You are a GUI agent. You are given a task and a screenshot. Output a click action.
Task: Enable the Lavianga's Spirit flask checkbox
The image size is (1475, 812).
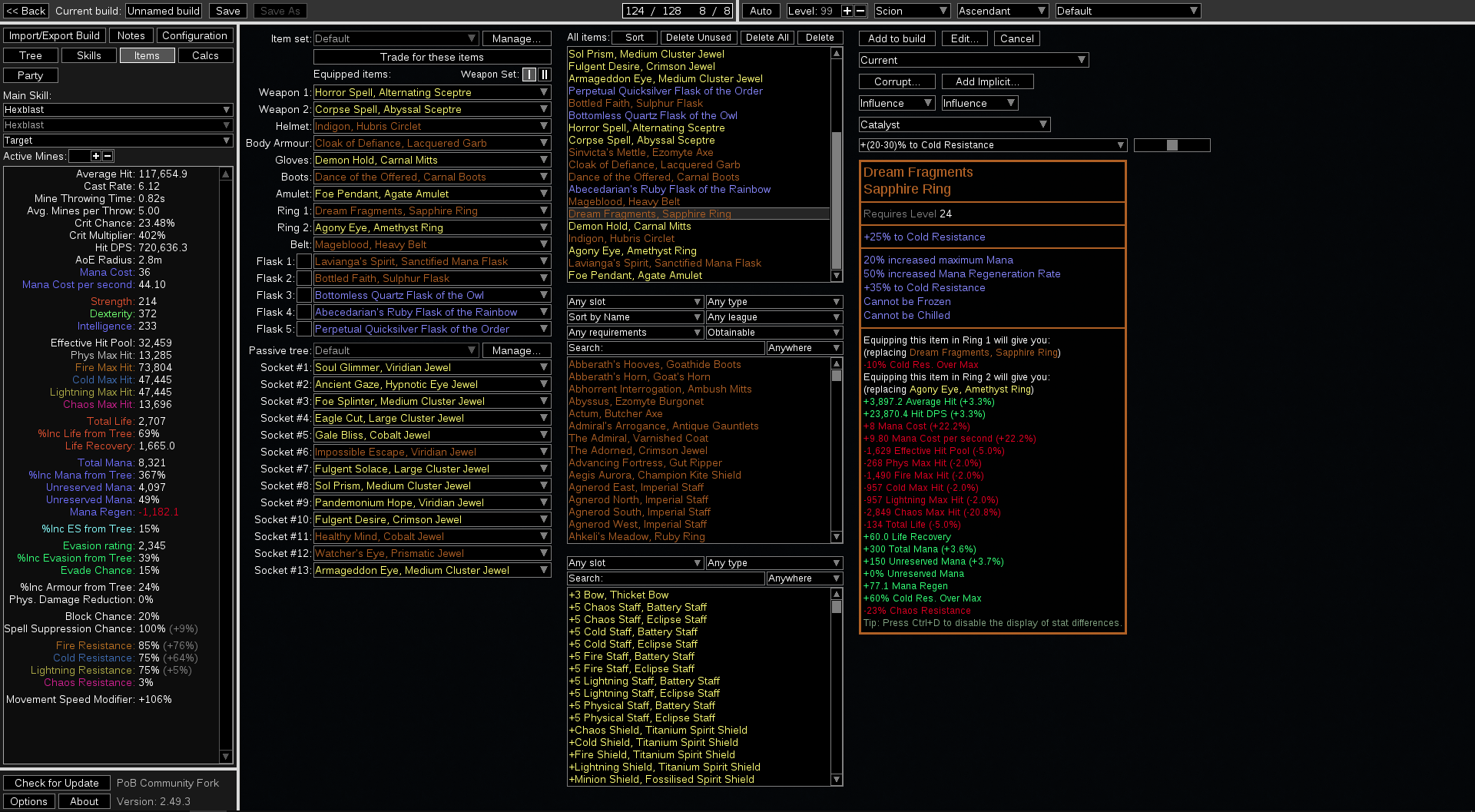pyautogui.click(x=304, y=261)
